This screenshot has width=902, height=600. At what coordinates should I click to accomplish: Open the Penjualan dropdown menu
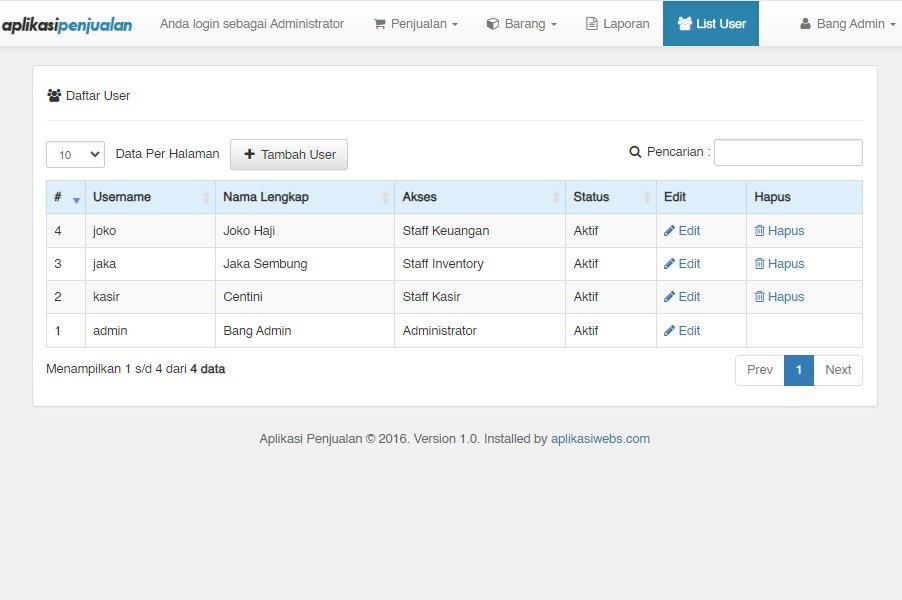416,24
